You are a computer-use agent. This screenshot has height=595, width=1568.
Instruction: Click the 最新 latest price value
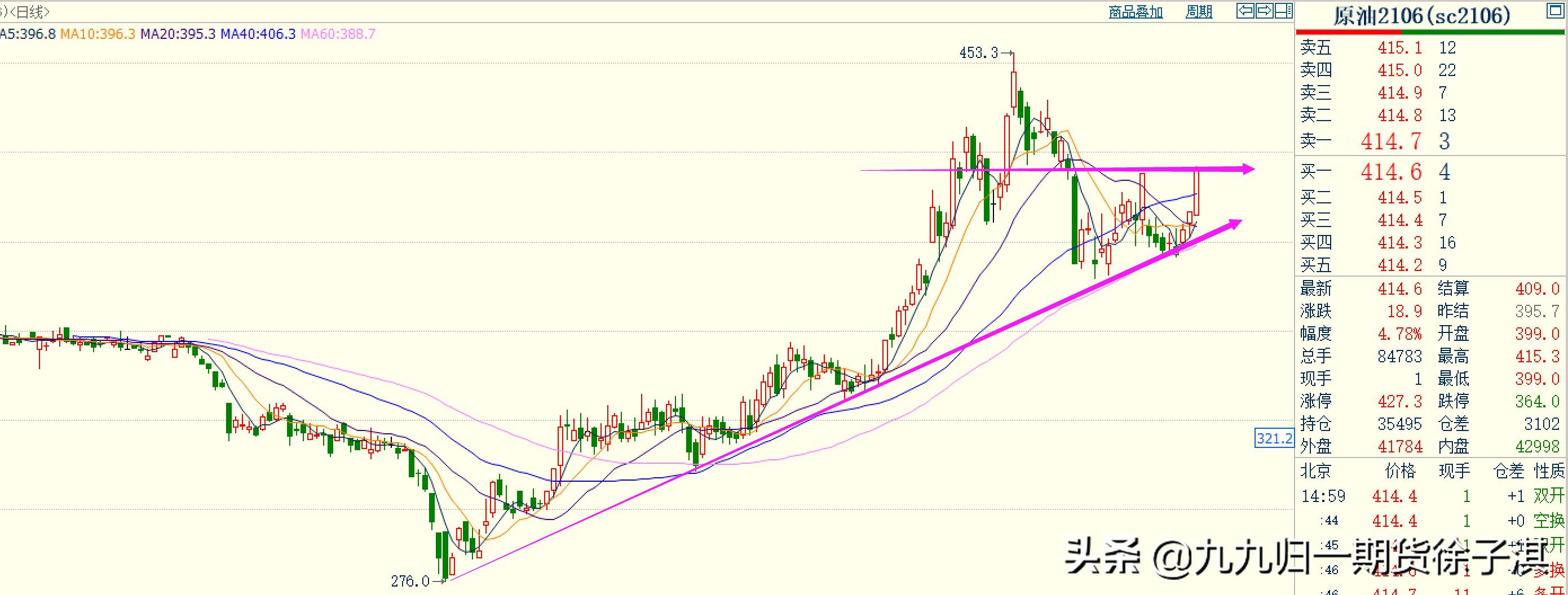click(x=1400, y=288)
